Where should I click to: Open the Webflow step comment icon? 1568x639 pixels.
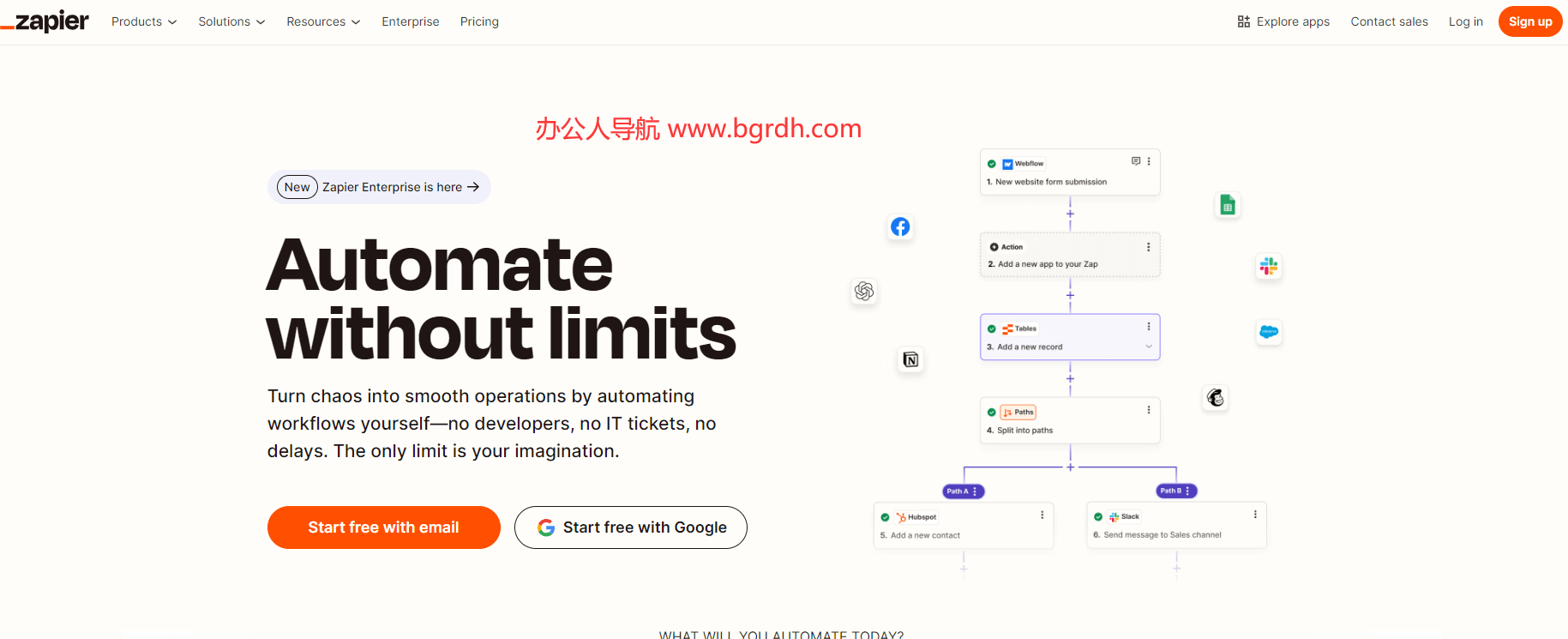tap(1136, 161)
